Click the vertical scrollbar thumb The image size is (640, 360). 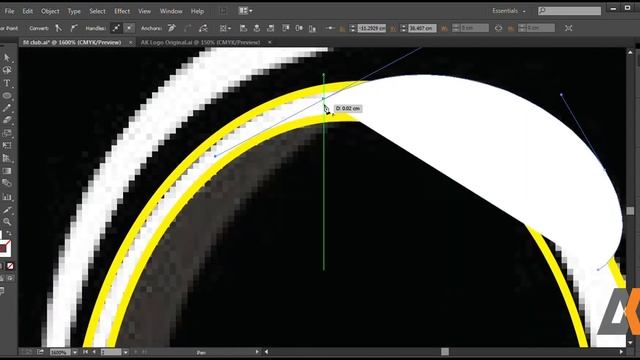point(630,211)
